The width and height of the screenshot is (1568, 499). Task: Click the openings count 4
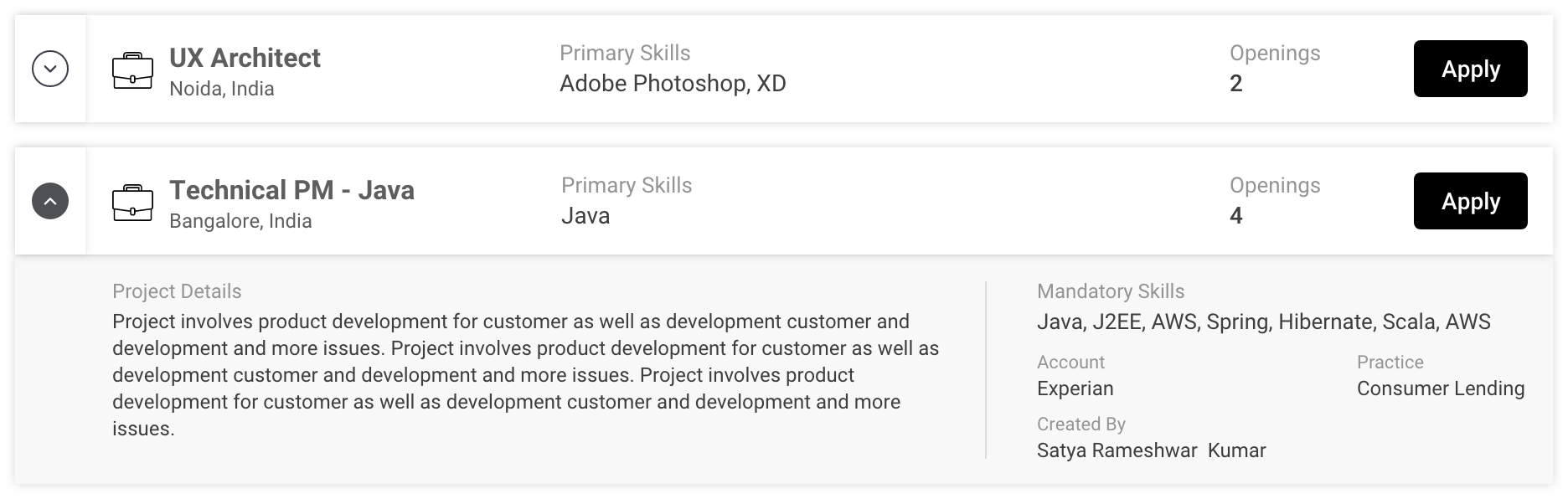pos(1235,216)
